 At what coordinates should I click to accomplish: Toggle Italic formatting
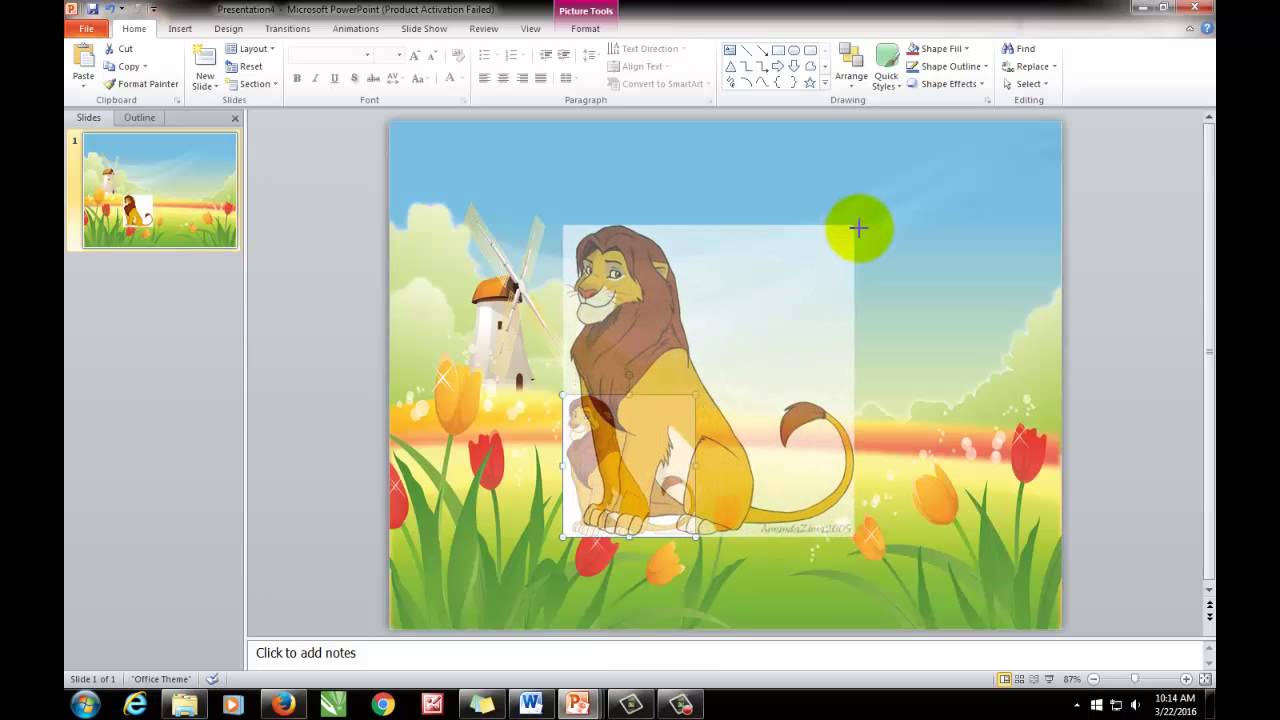(x=315, y=78)
